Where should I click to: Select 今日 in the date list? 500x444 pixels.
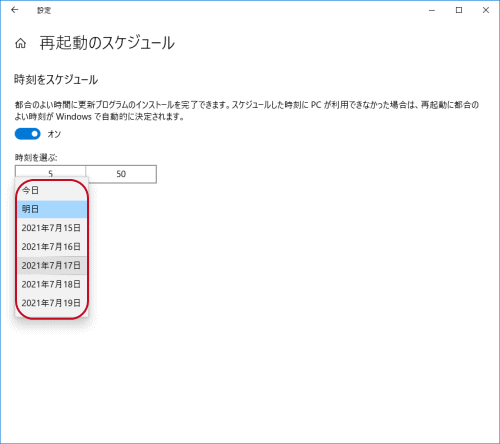pos(52,190)
